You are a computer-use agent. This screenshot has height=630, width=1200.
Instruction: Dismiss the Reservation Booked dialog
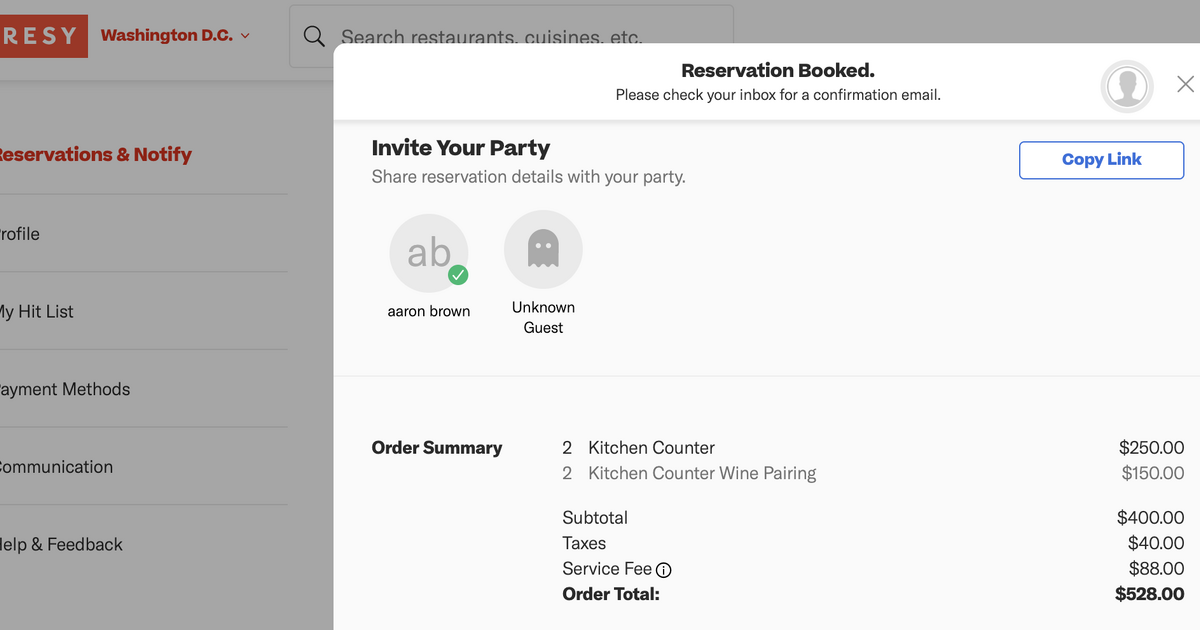click(1184, 84)
